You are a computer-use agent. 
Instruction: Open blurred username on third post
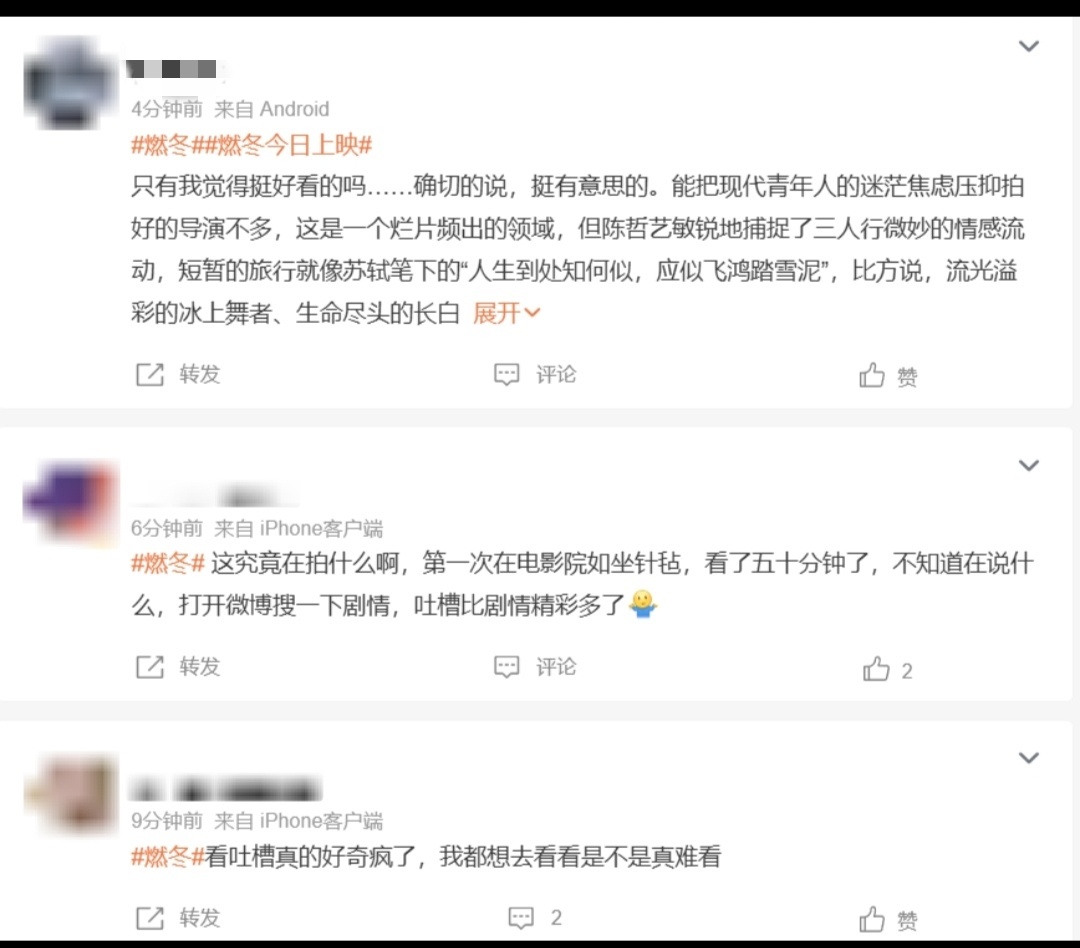pyautogui.click(x=225, y=789)
